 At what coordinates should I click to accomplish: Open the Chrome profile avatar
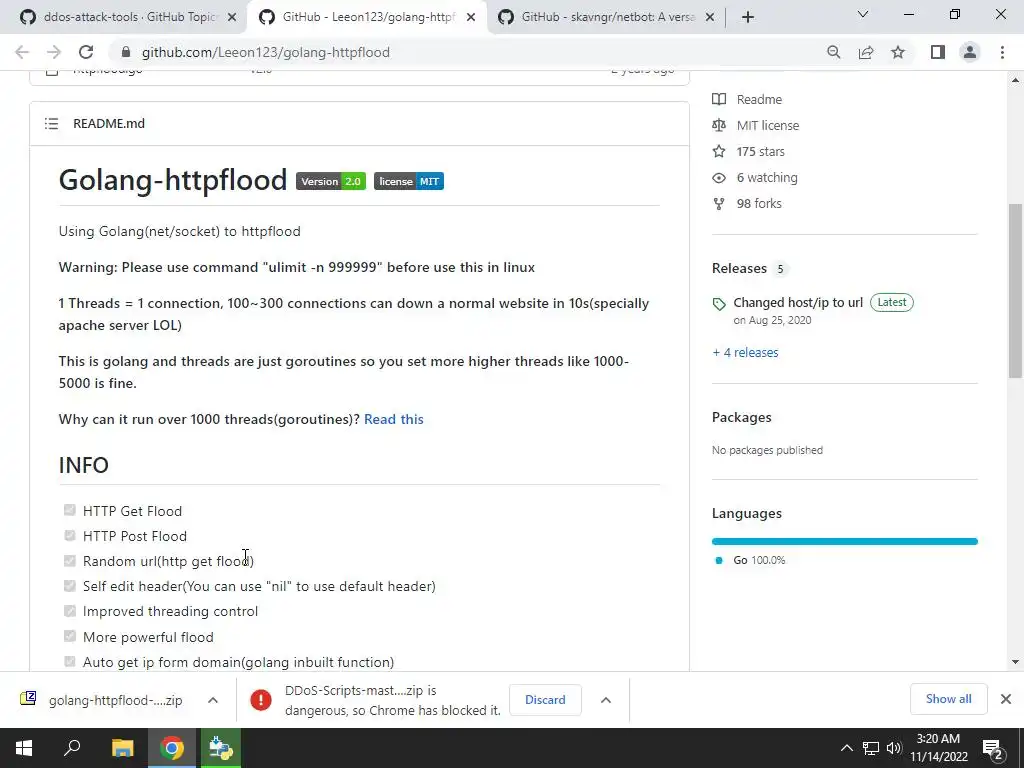coord(970,52)
